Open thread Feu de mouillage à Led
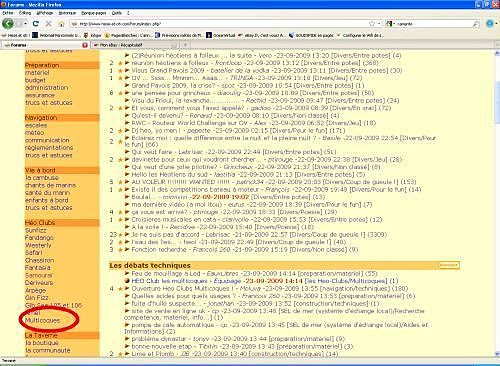 pos(166,273)
